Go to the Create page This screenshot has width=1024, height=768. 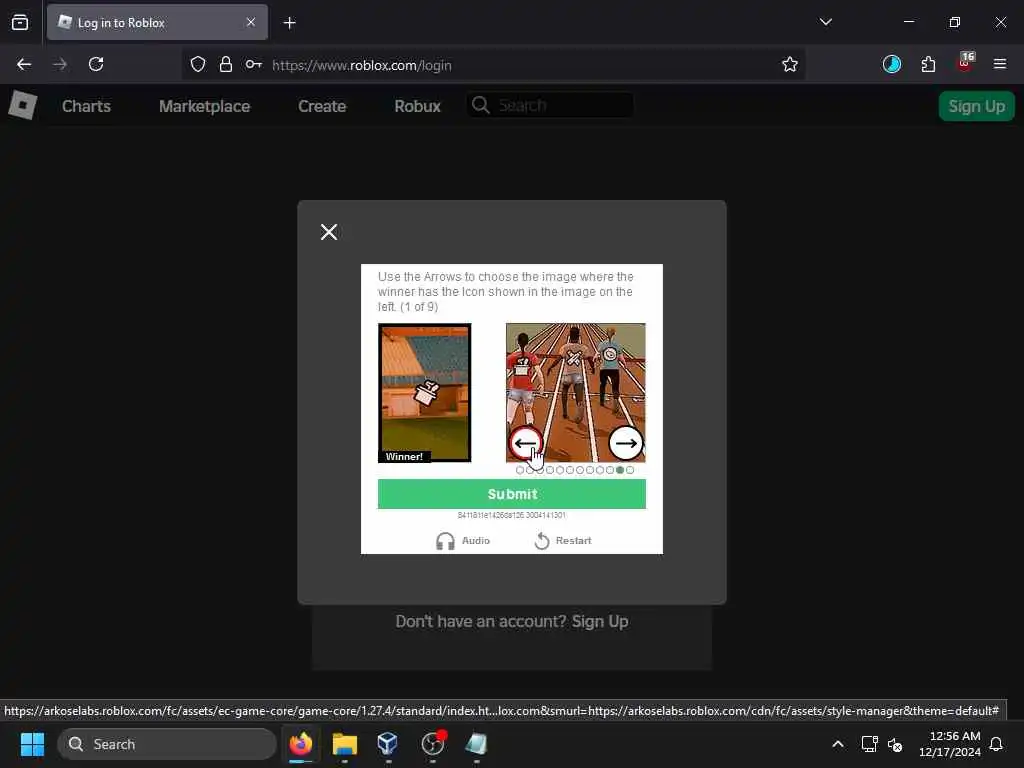tap(322, 106)
